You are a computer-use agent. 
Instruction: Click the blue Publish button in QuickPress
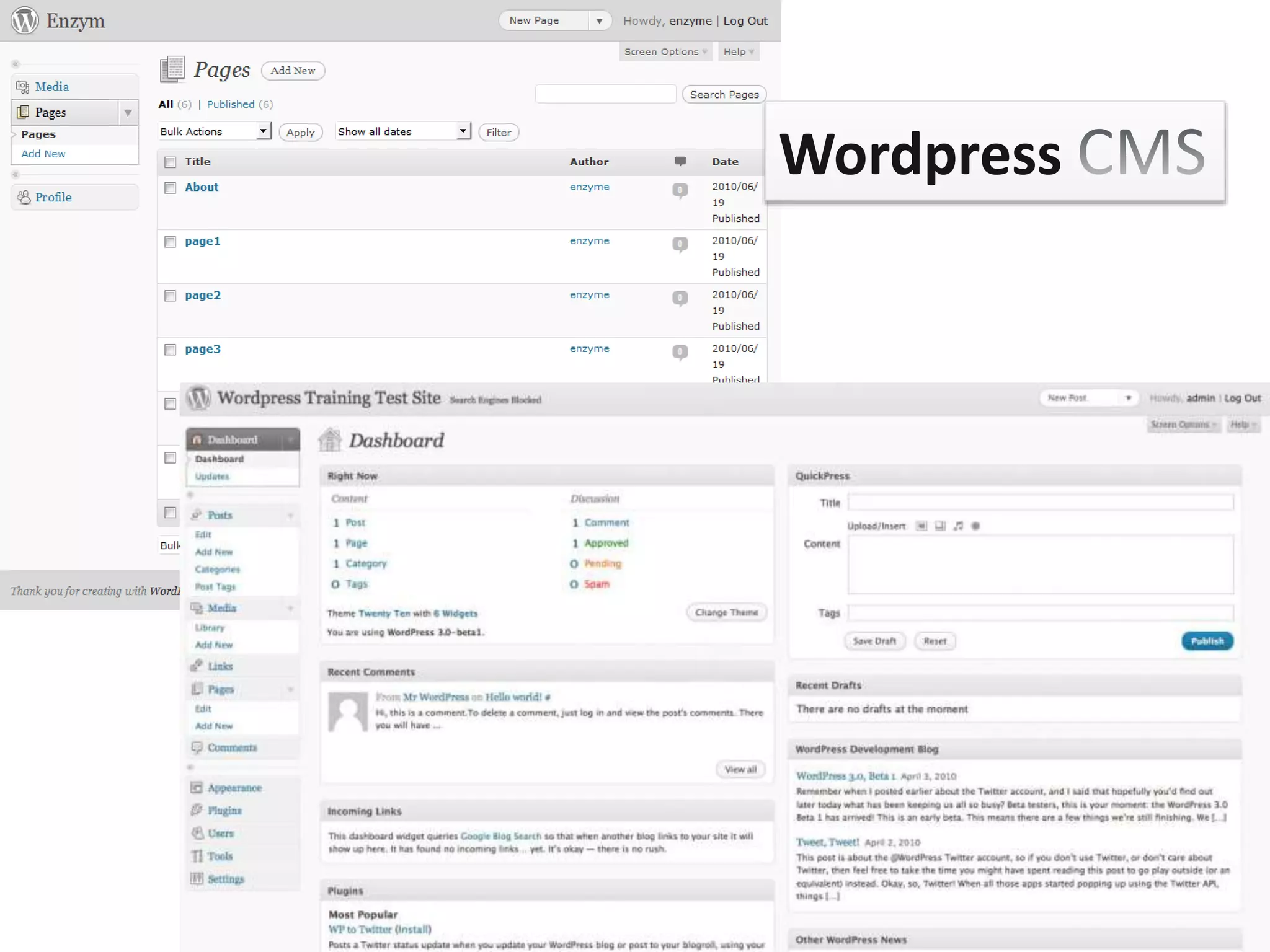click(x=1207, y=641)
